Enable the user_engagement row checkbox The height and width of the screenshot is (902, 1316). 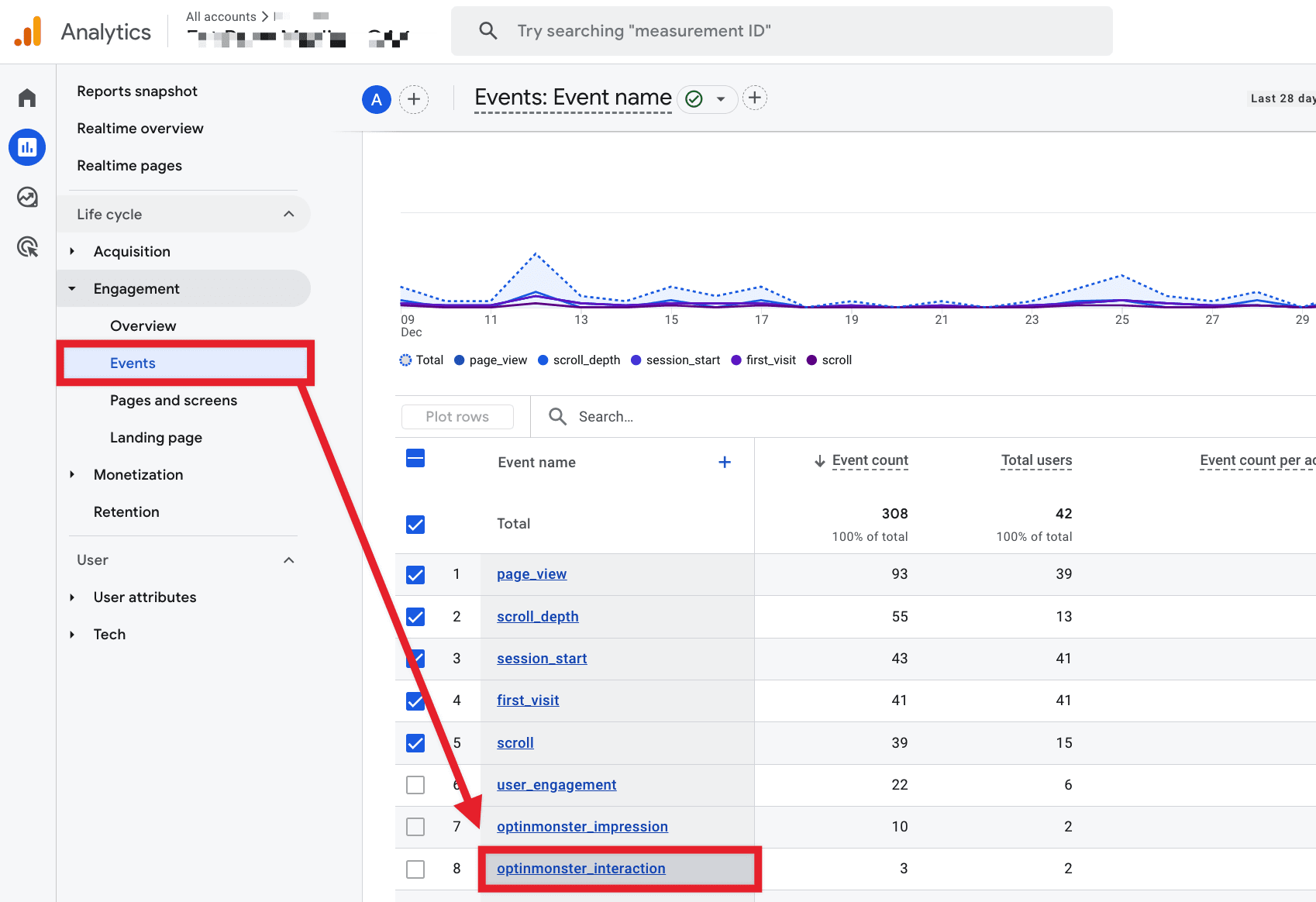click(415, 784)
